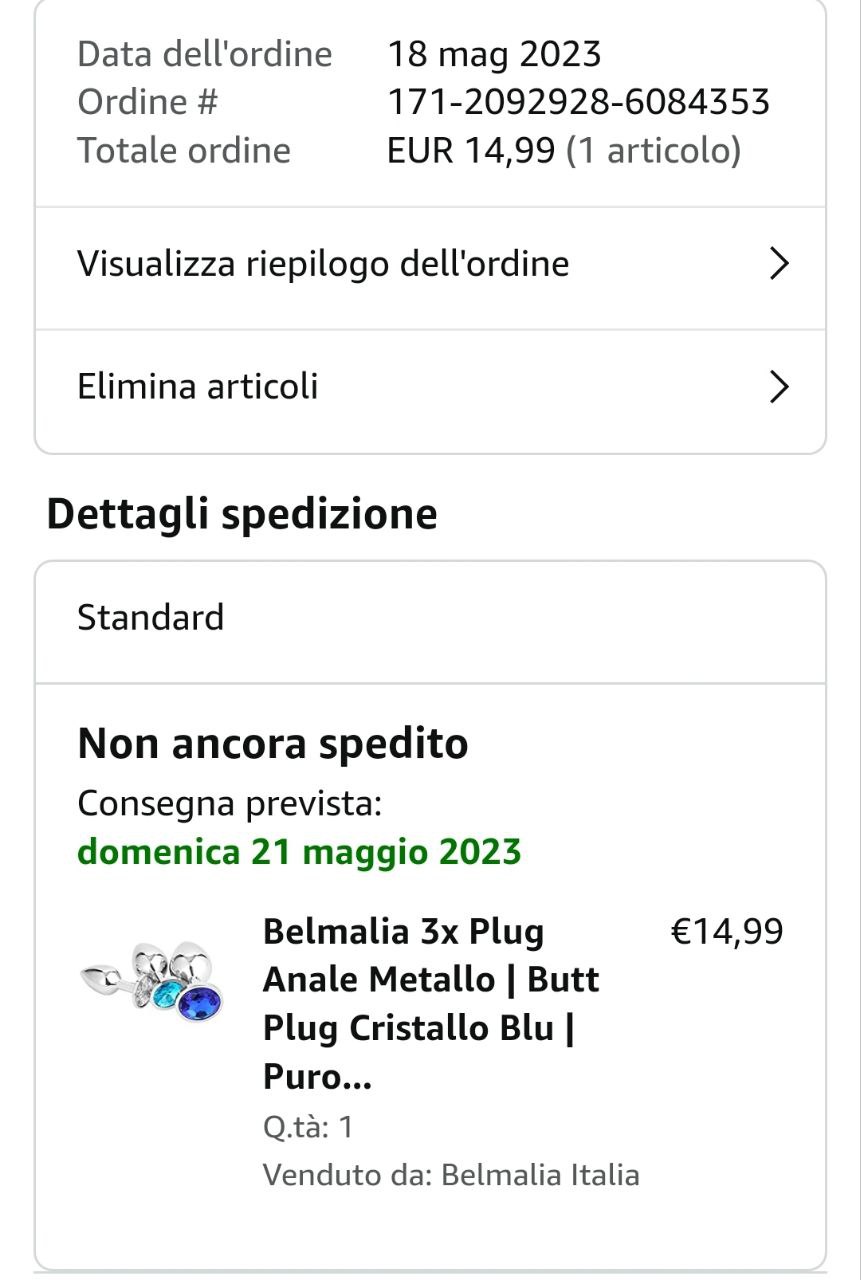Tap the order total EUR 14,99
The image size is (861, 1280).
470,151
